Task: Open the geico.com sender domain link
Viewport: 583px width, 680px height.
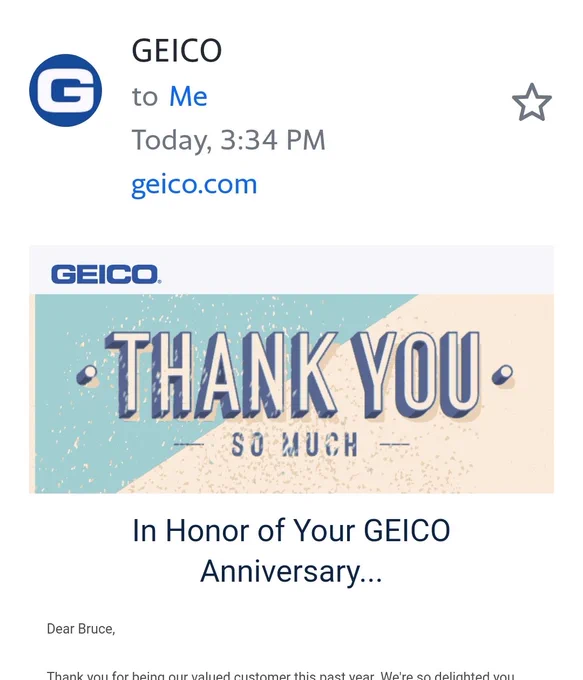Action: [194, 185]
